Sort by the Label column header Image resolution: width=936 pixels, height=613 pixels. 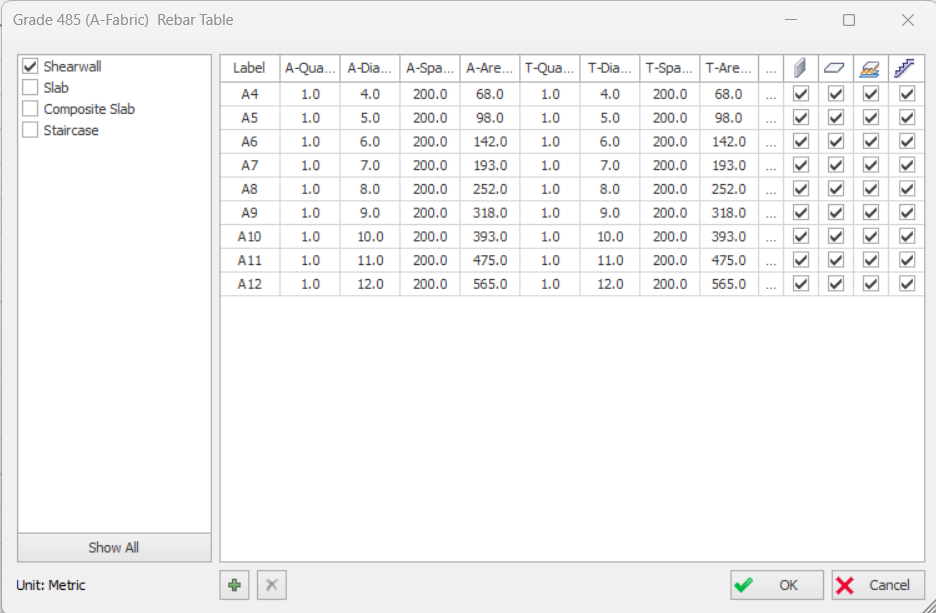(x=249, y=68)
